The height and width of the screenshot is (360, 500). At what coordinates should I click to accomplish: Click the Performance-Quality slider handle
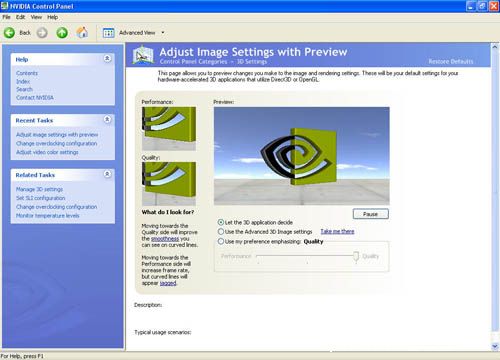tap(356, 257)
